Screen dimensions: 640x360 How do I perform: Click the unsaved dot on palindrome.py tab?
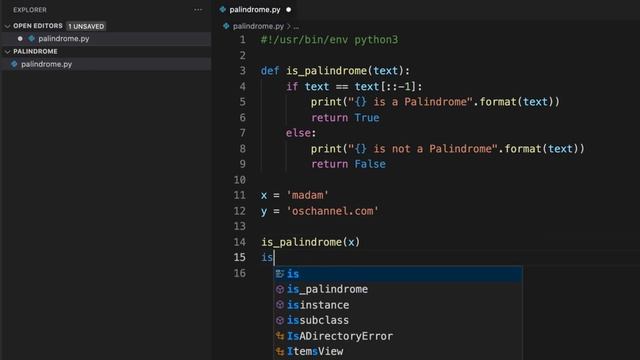tap(289, 9)
